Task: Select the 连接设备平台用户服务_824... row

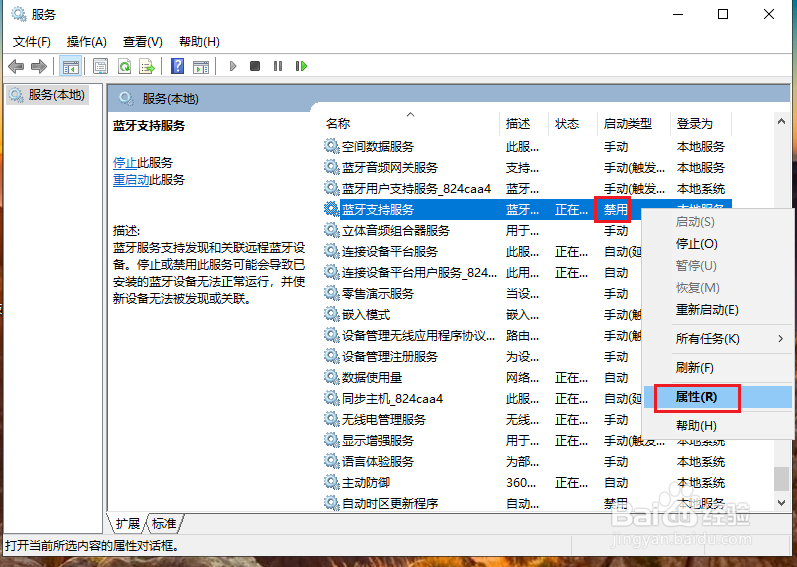Action: point(483,272)
